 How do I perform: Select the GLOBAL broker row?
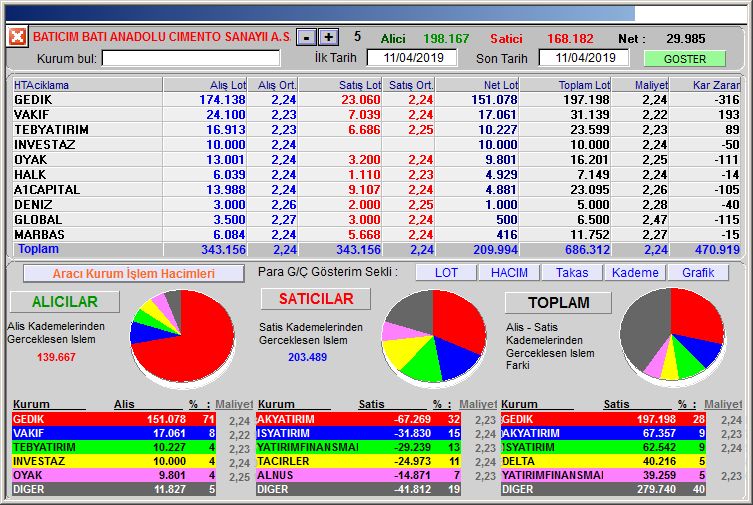pos(376,219)
